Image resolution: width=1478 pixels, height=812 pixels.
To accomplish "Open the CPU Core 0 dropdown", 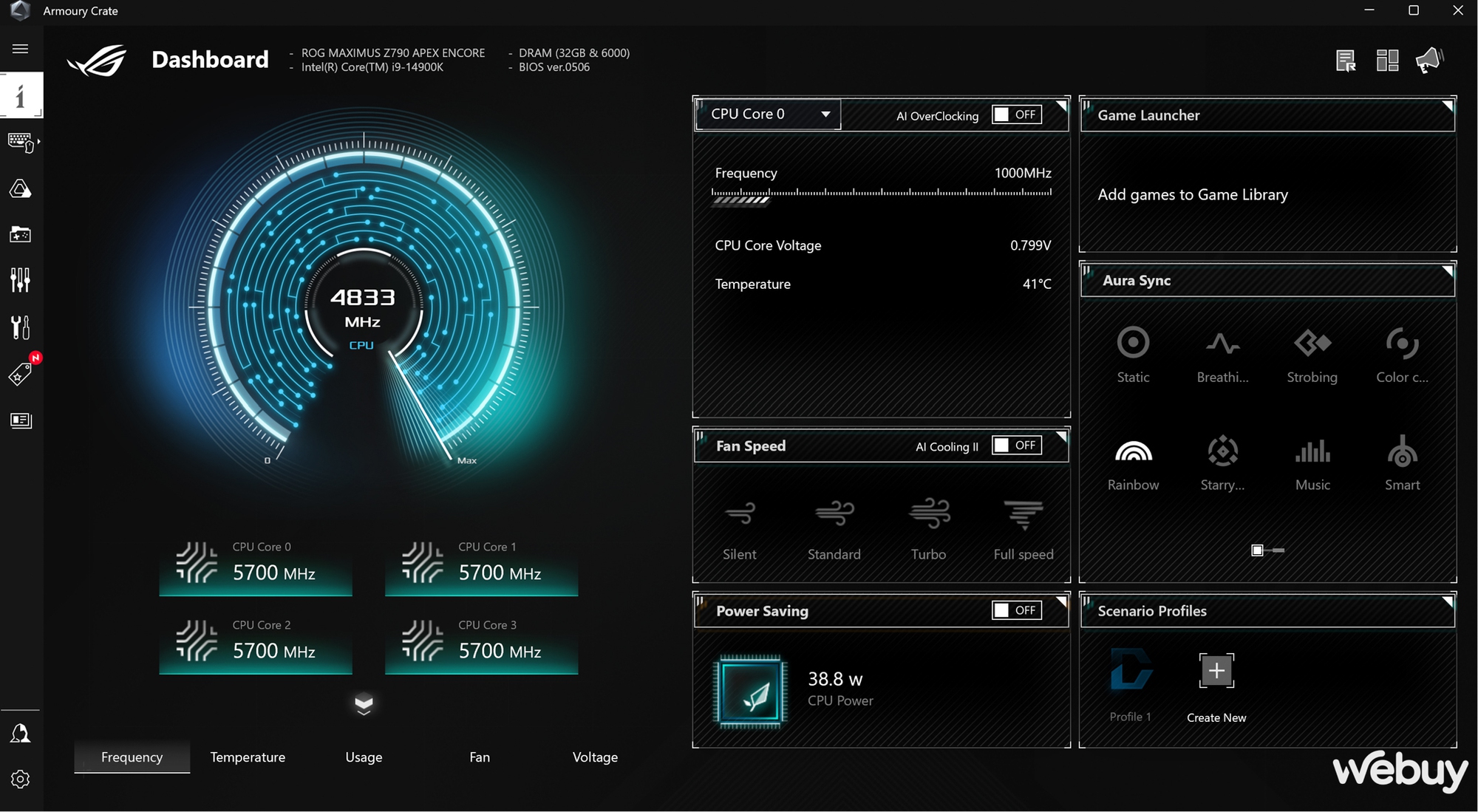I will coord(767,114).
